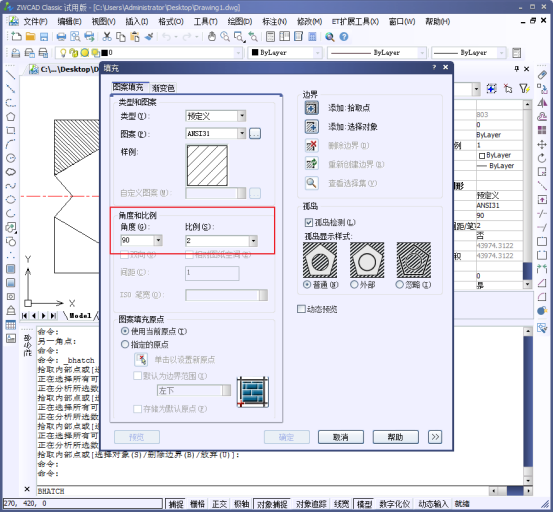Click the Cut scissors toolbar icon

pos(107,36)
